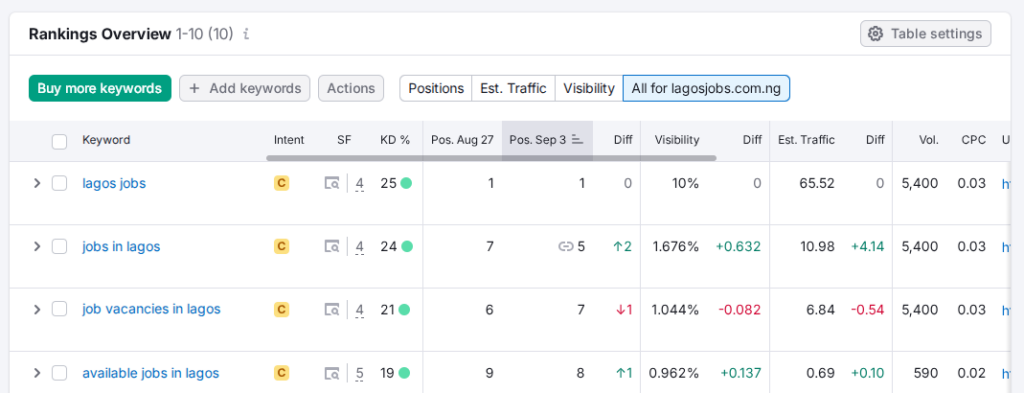Expand the jobs in lagos row

(x=37, y=247)
